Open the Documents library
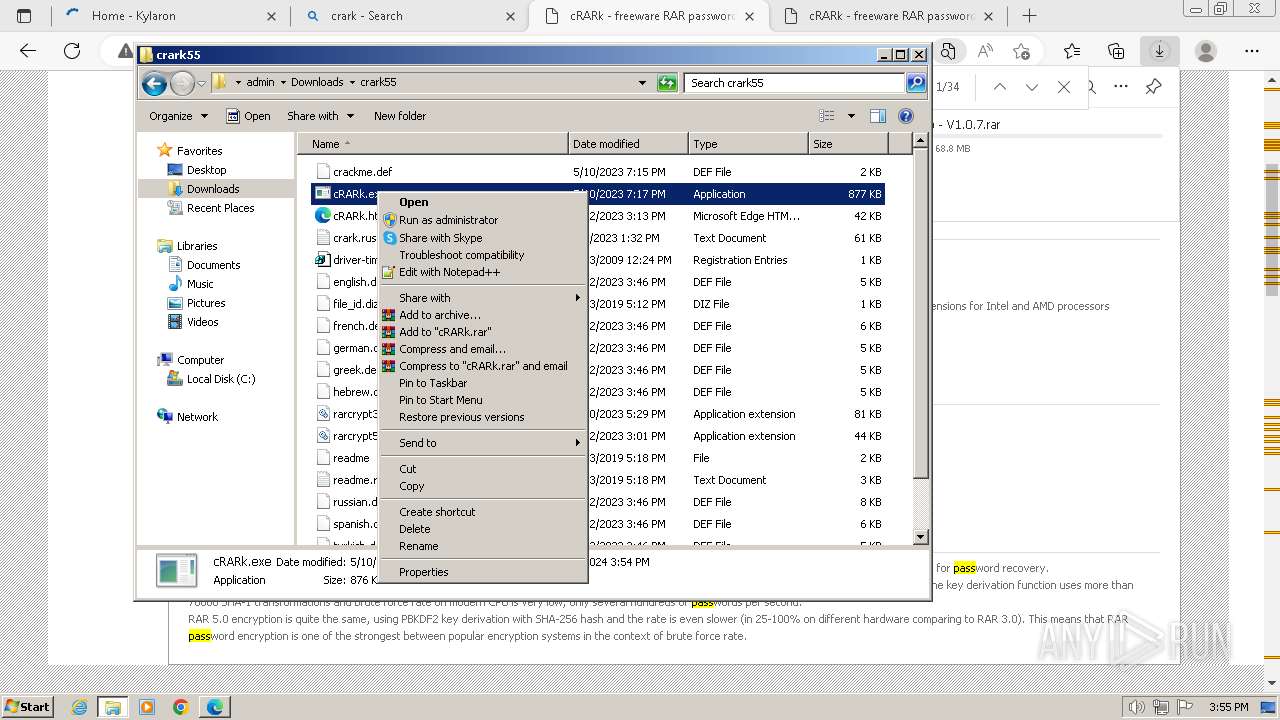 (213, 265)
